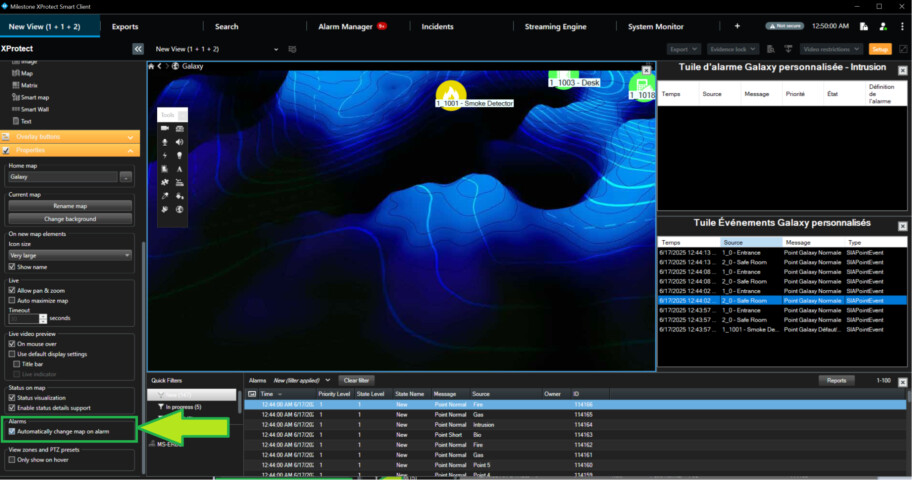Screen dimensions: 912x480
Task: Collapse the side panel with double-arrow icon
Action: pos(138,48)
